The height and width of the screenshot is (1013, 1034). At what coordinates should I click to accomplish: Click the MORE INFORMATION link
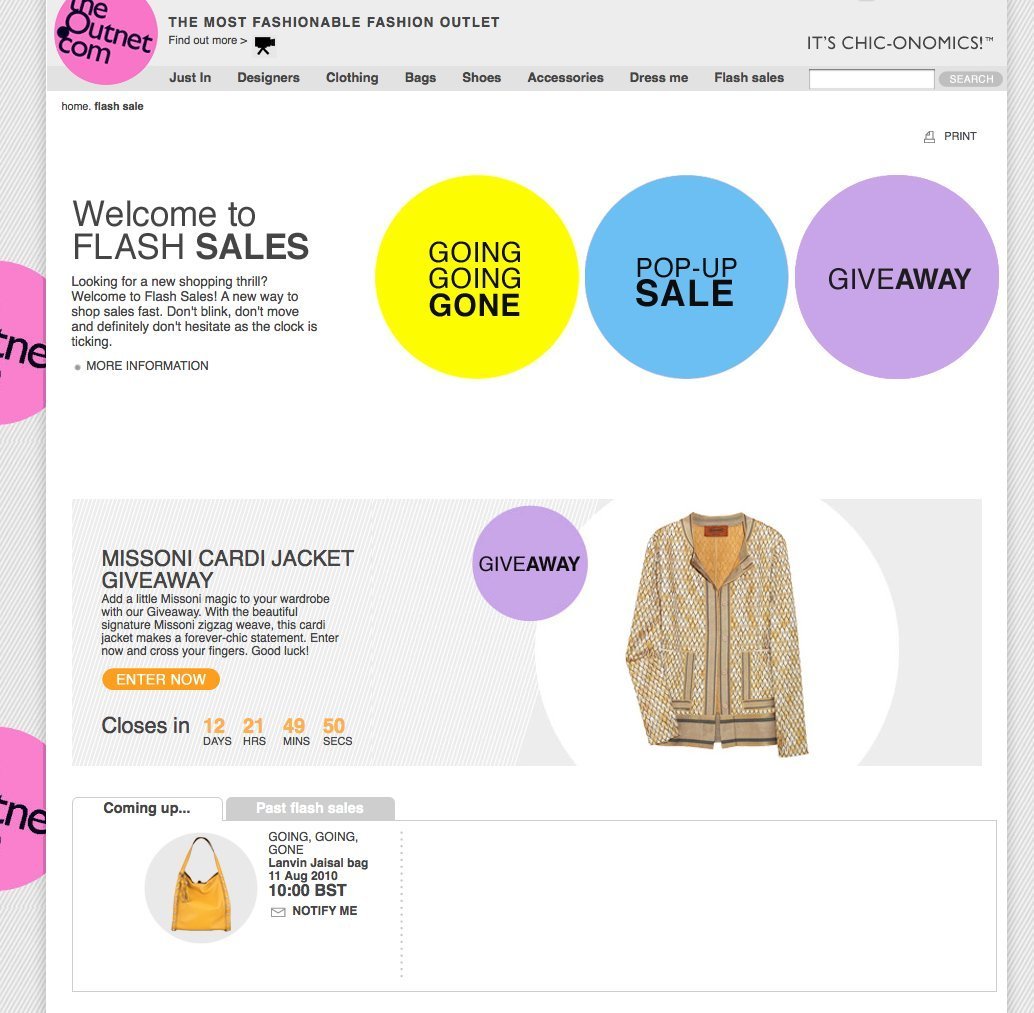146,366
